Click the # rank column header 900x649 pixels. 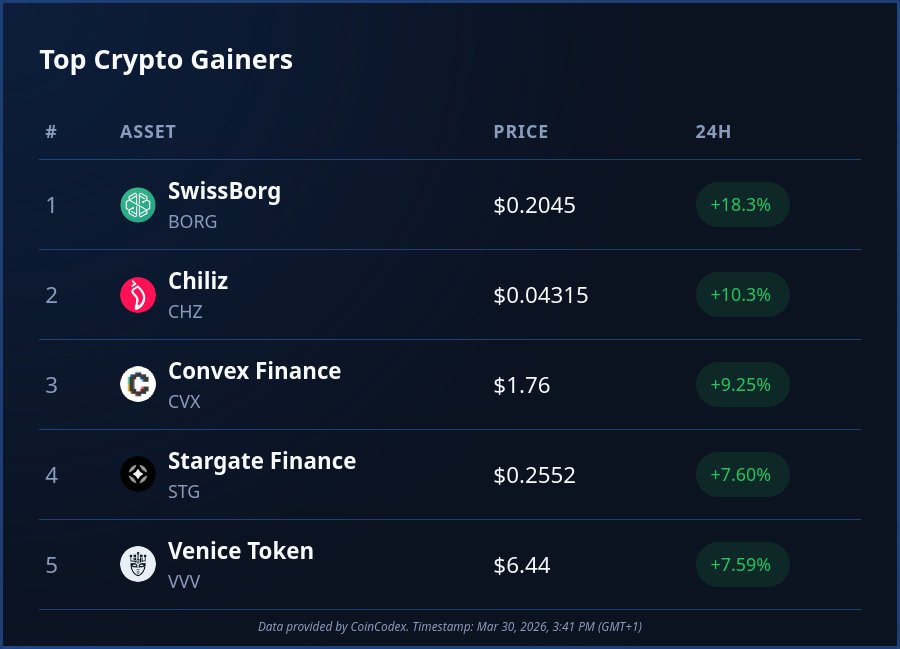(x=51, y=132)
